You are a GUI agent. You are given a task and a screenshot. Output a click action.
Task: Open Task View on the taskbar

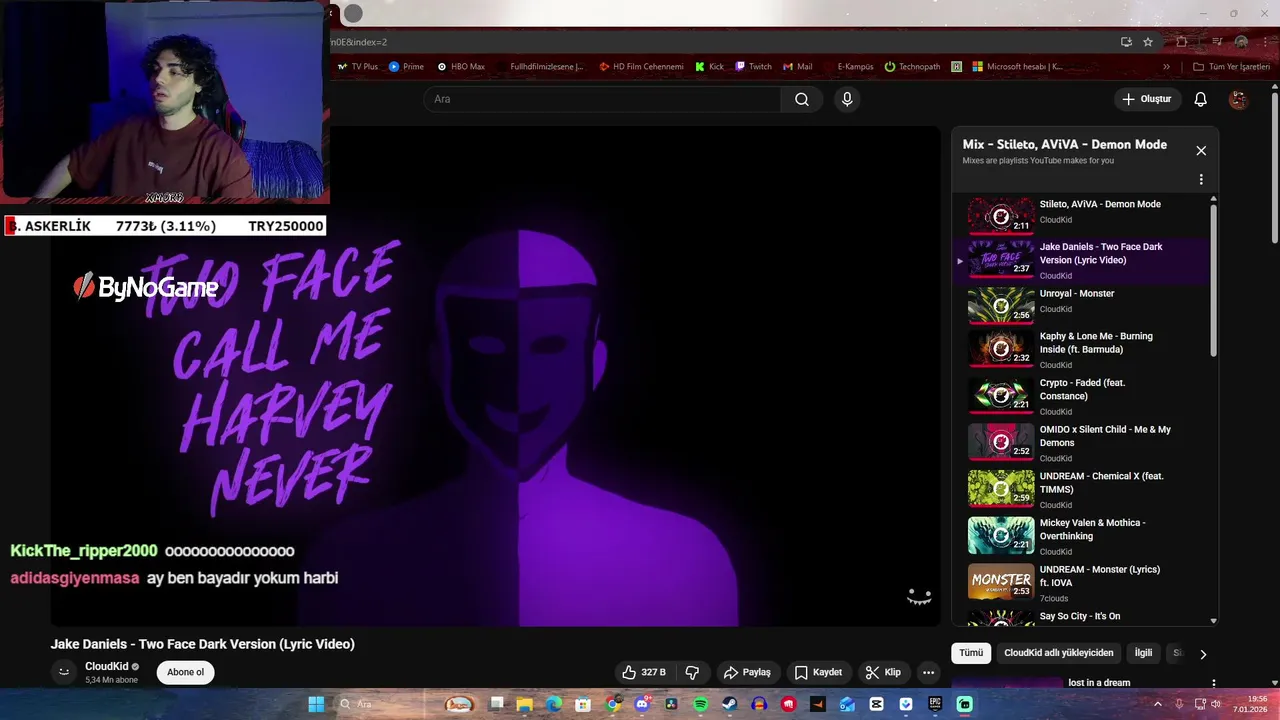click(496, 704)
